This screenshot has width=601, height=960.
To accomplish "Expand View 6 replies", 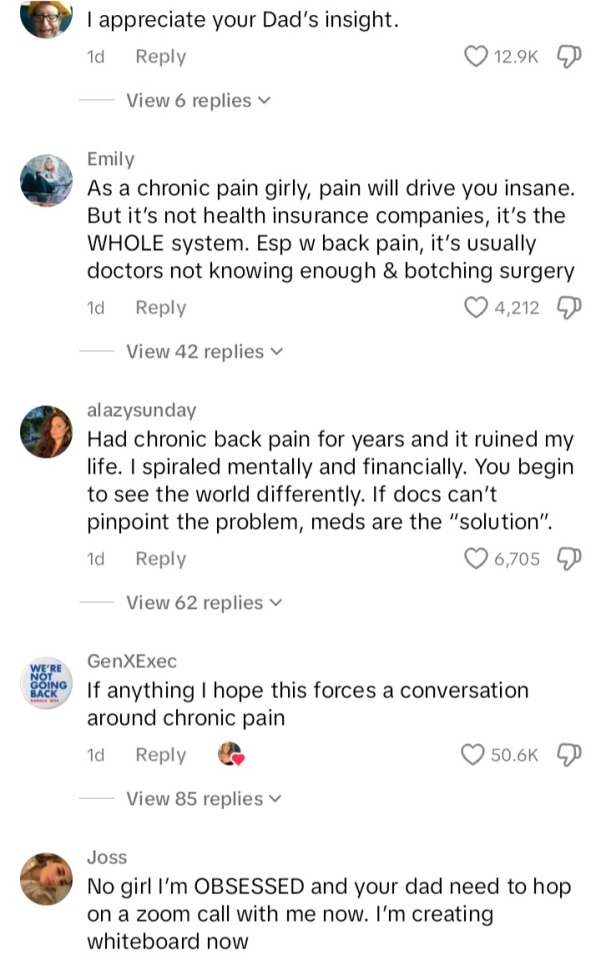I will pyautogui.click(x=198, y=100).
